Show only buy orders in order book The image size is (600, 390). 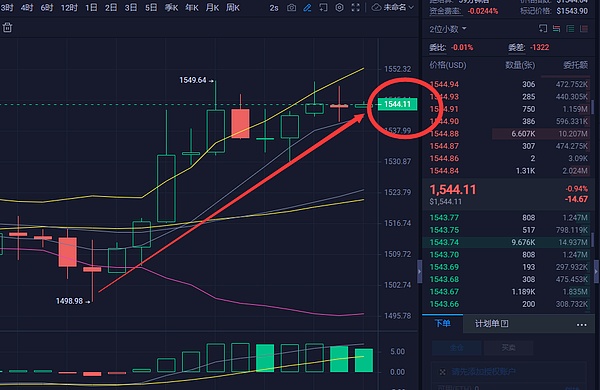click(570, 28)
